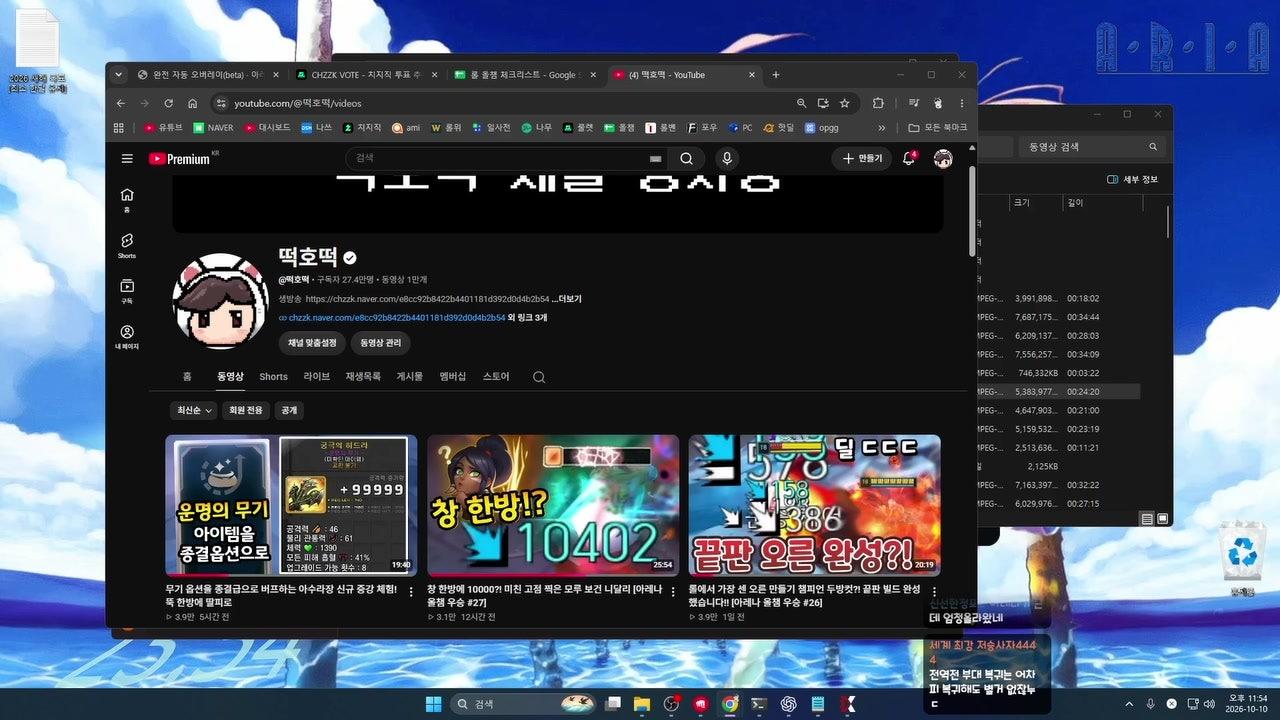Open the subscriptions icon in sidebar
This screenshot has width=1280, height=720.
pyautogui.click(x=127, y=291)
